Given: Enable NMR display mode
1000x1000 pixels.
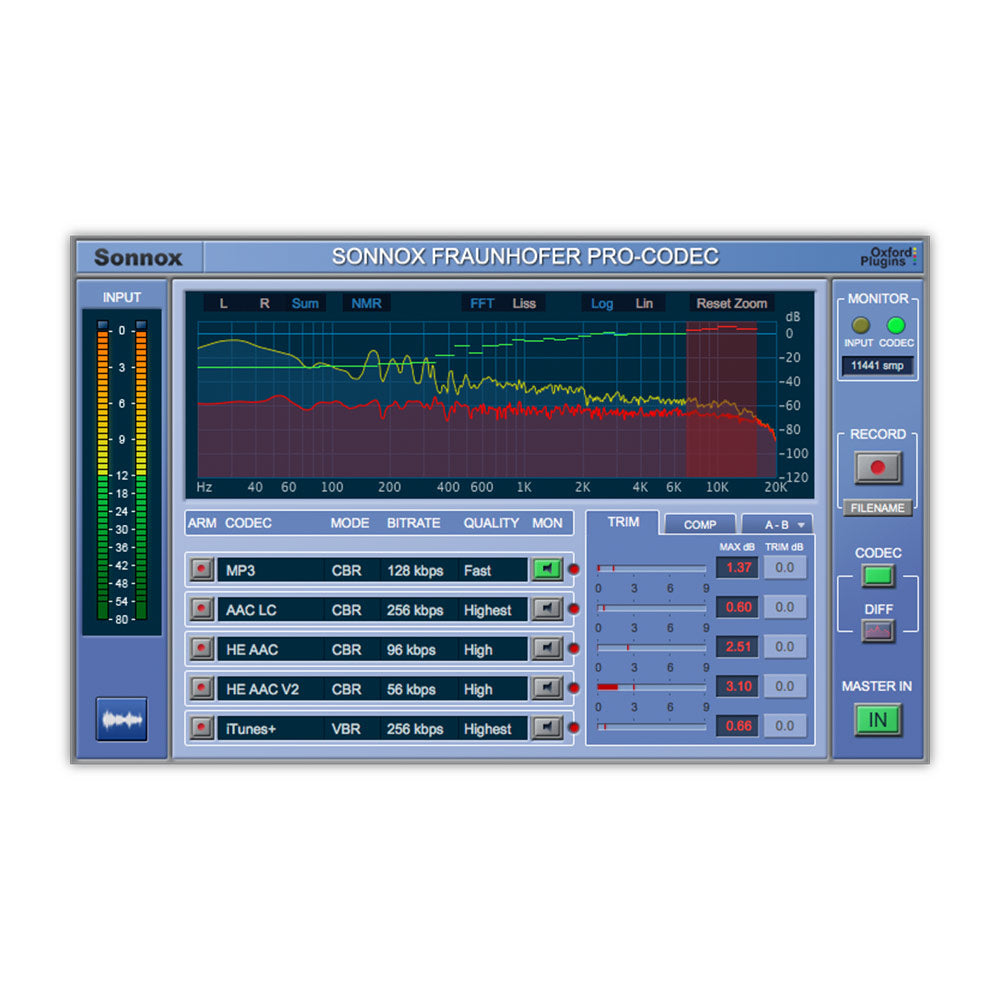Looking at the screenshot, I should [x=365, y=303].
